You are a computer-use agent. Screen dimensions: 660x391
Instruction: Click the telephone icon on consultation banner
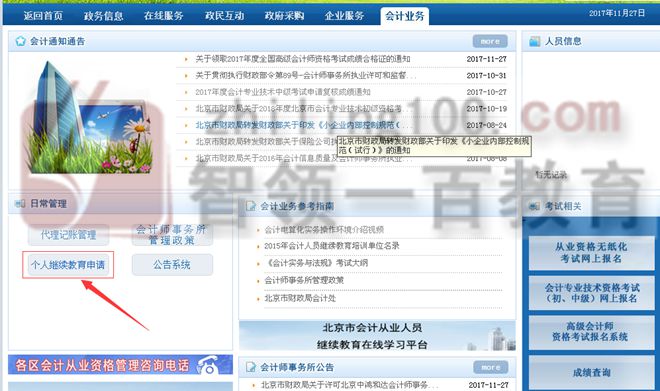[208, 365]
